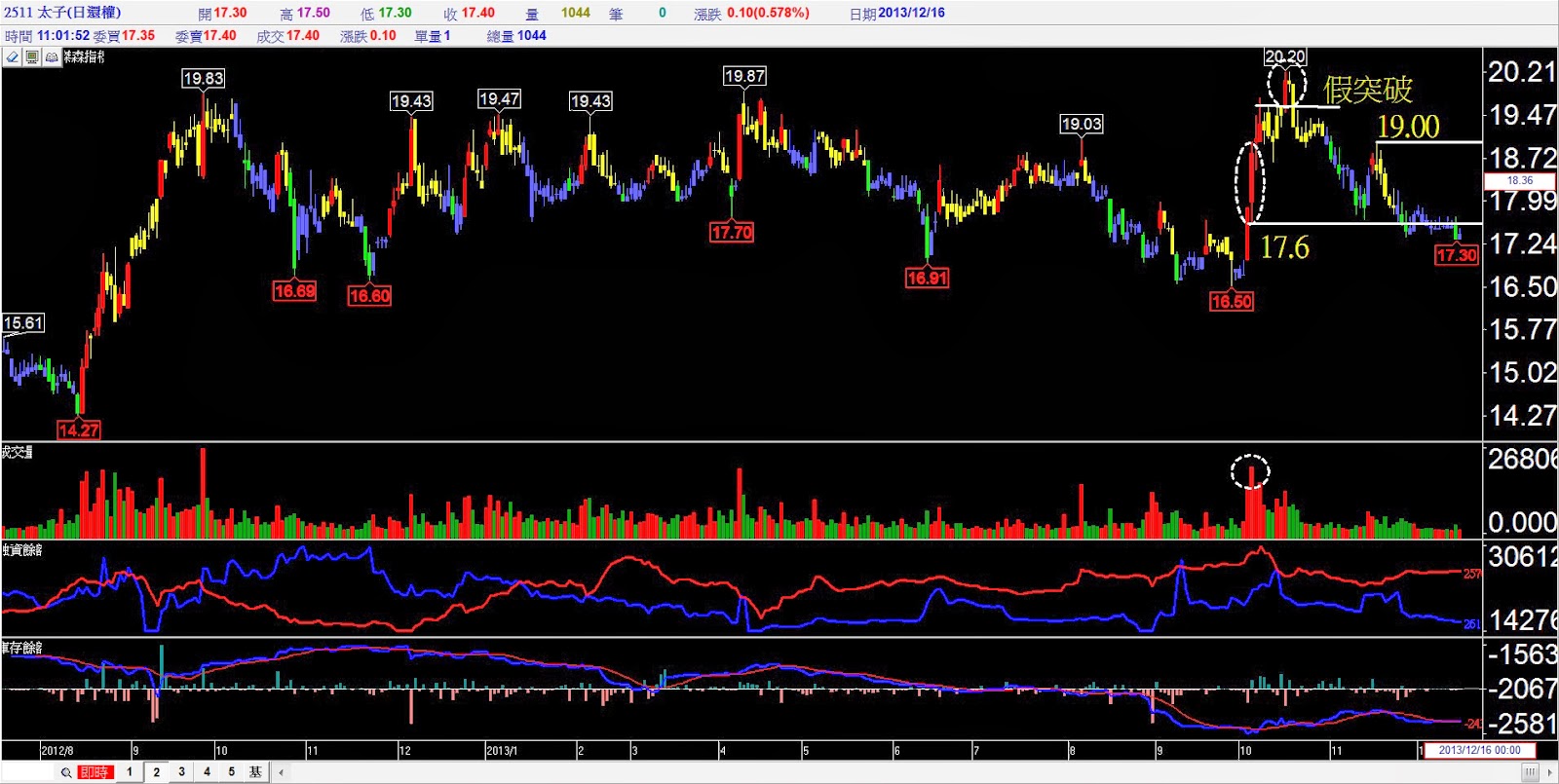
Task: Click the 2012/8 time axis label
Action: point(57,751)
